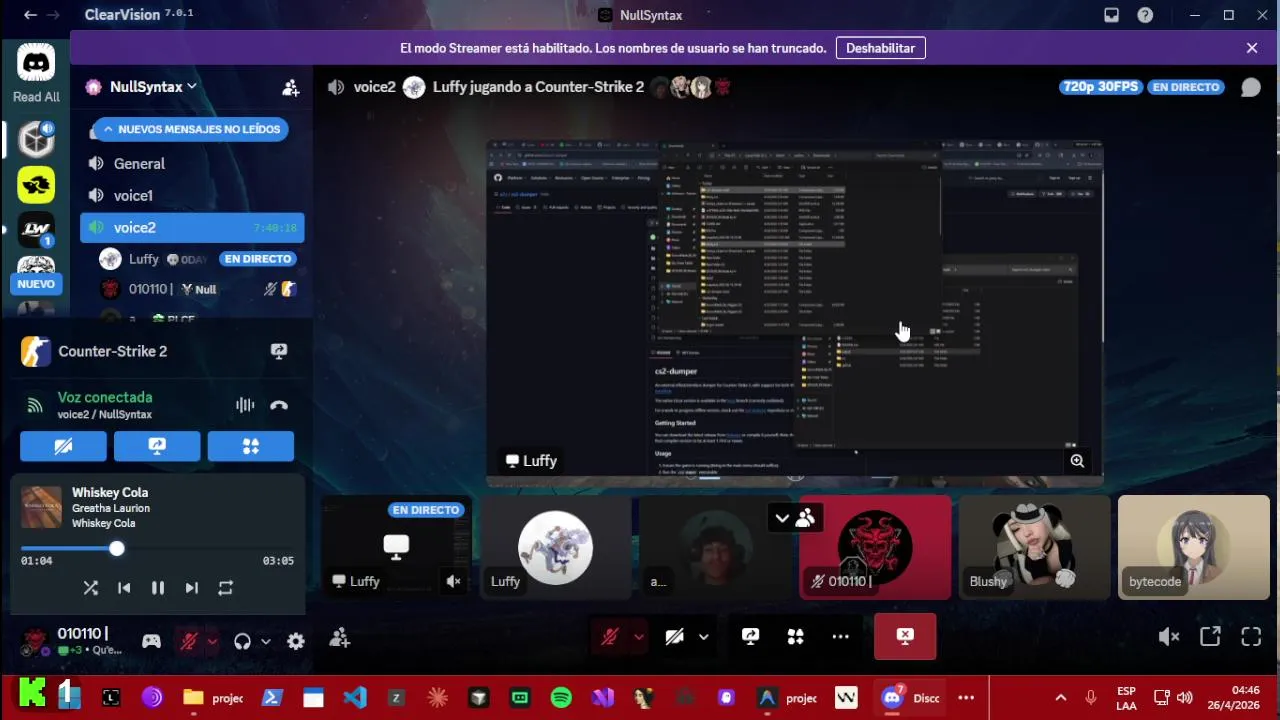Unmute the Luffy stream tile speaker icon

(453, 581)
